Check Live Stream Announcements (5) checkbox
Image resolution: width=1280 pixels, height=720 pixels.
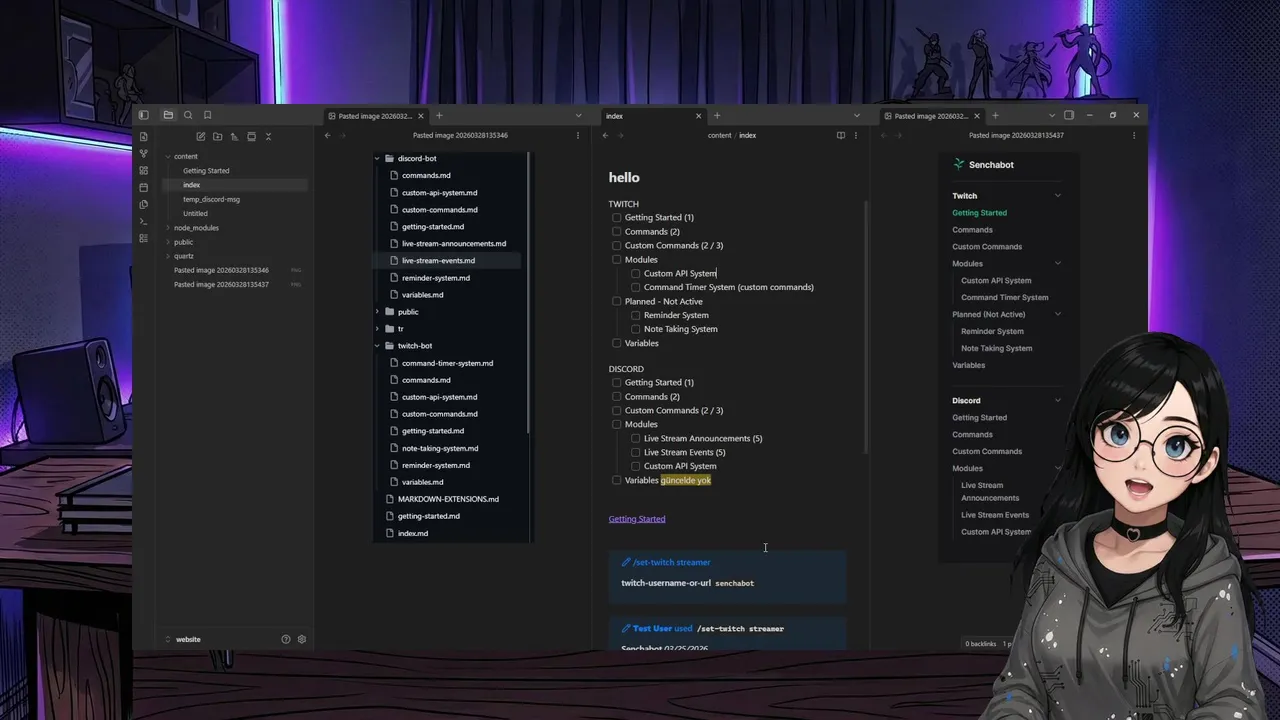click(x=635, y=438)
